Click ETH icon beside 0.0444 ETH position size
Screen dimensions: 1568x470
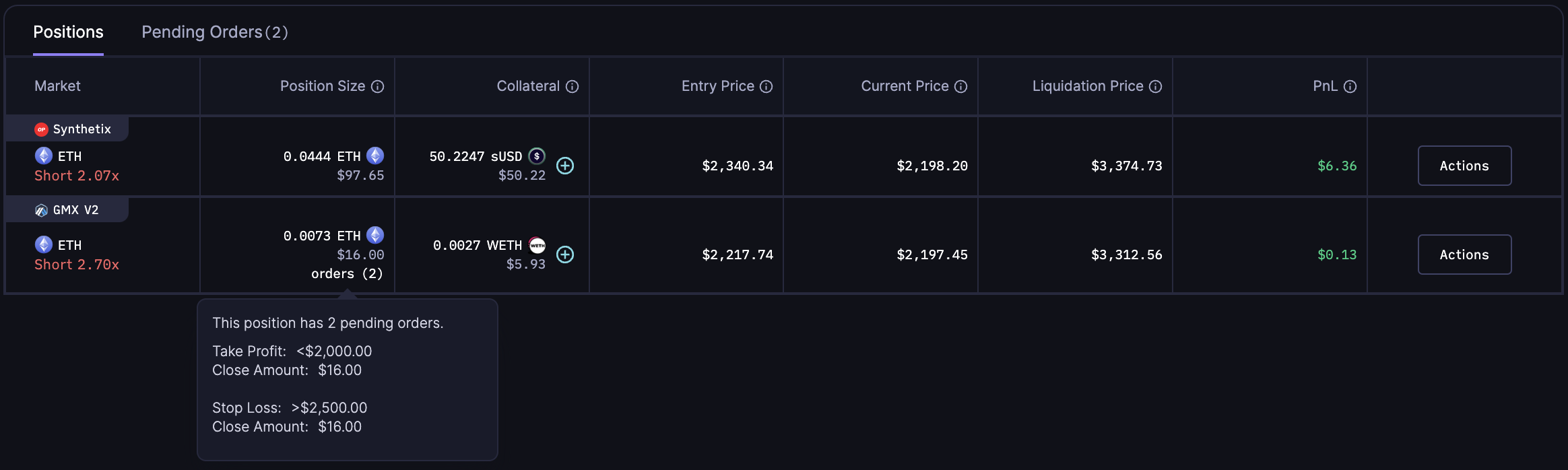[x=374, y=156]
